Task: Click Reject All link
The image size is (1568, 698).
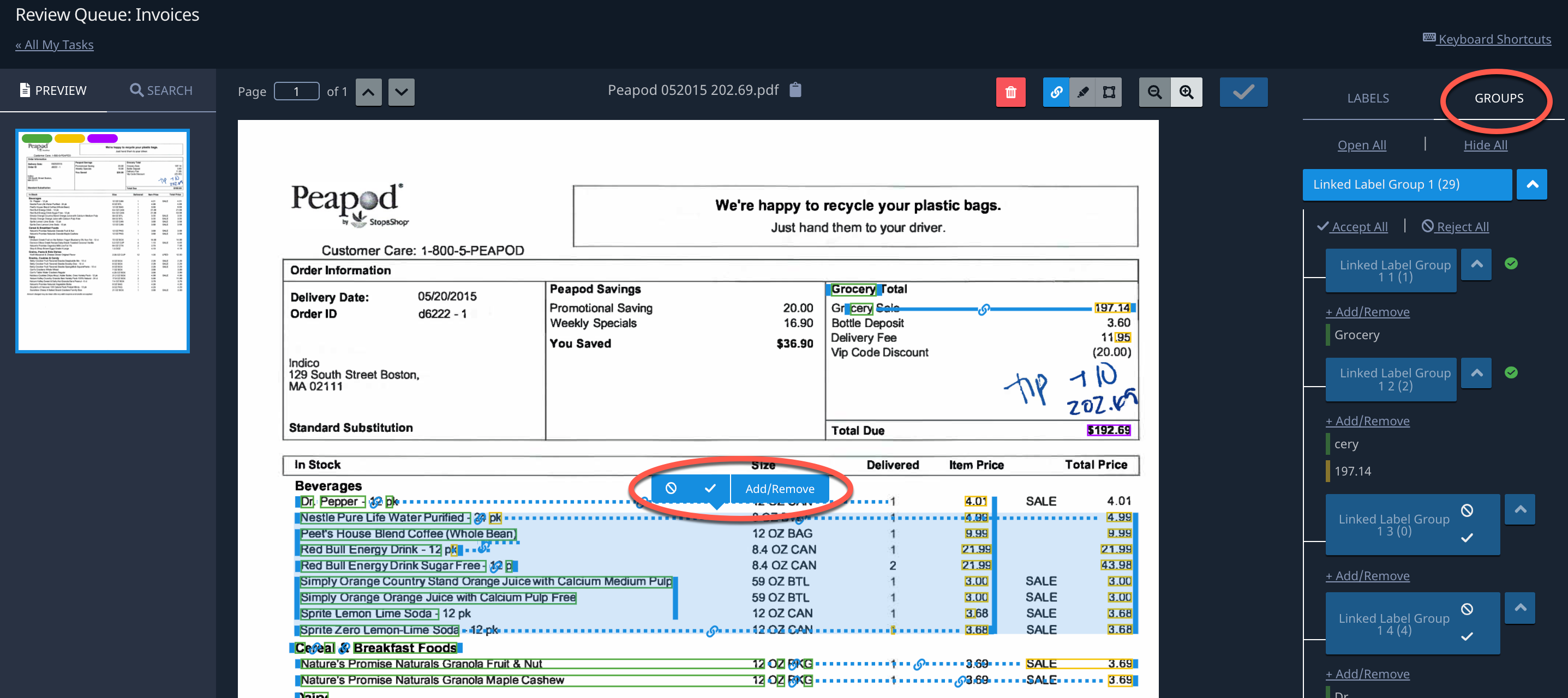Action: pyautogui.click(x=1456, y=226)
